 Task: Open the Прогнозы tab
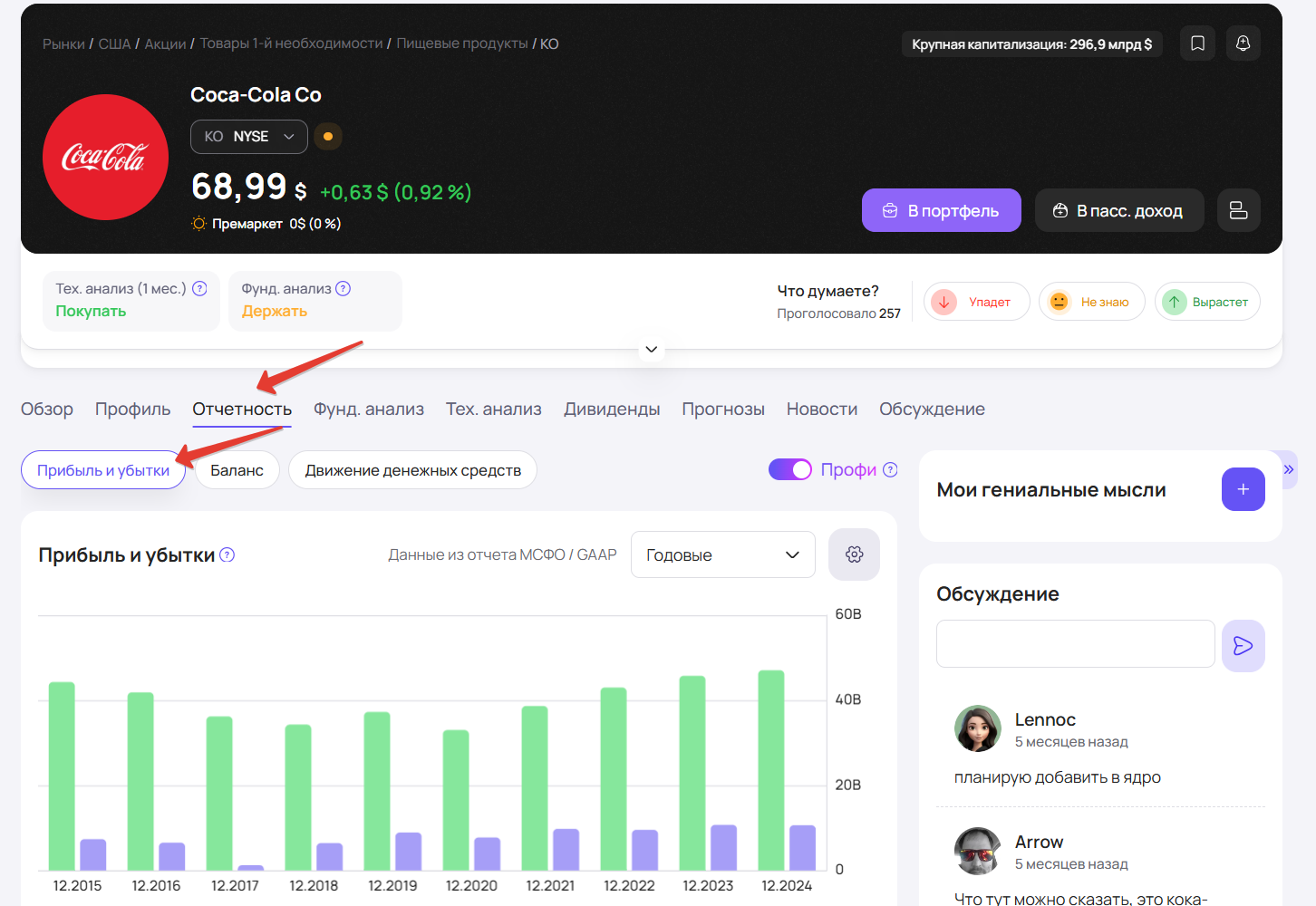click(723, 410)
